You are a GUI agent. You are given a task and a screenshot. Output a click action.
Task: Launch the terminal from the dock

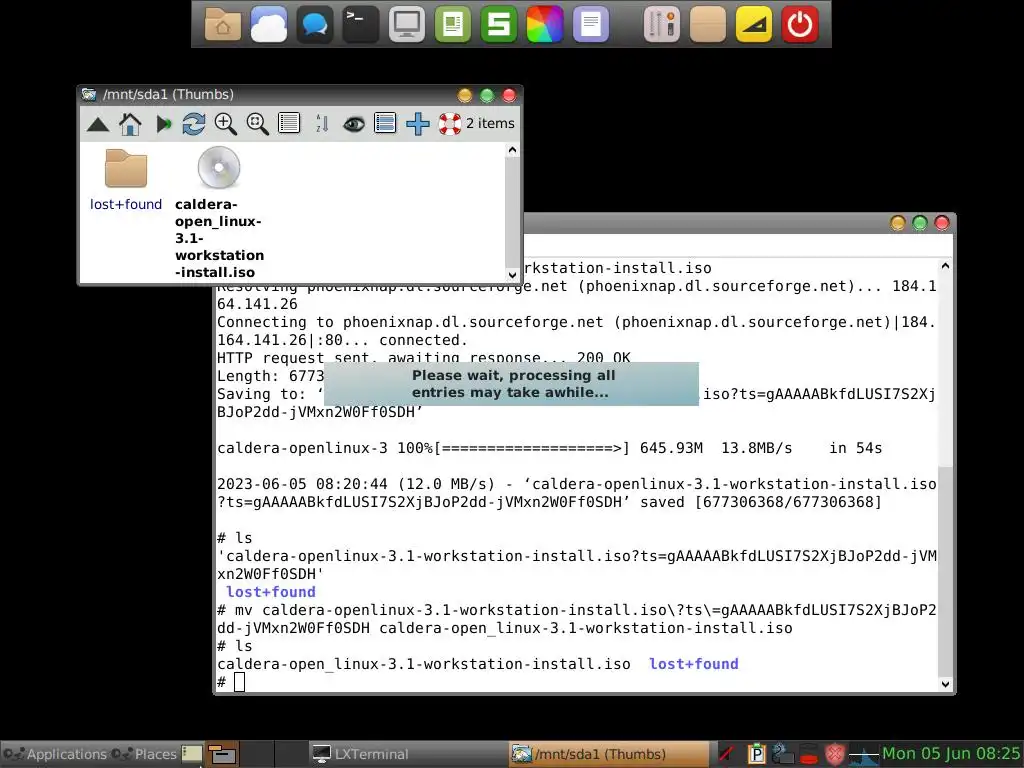[x=360, y=24]
